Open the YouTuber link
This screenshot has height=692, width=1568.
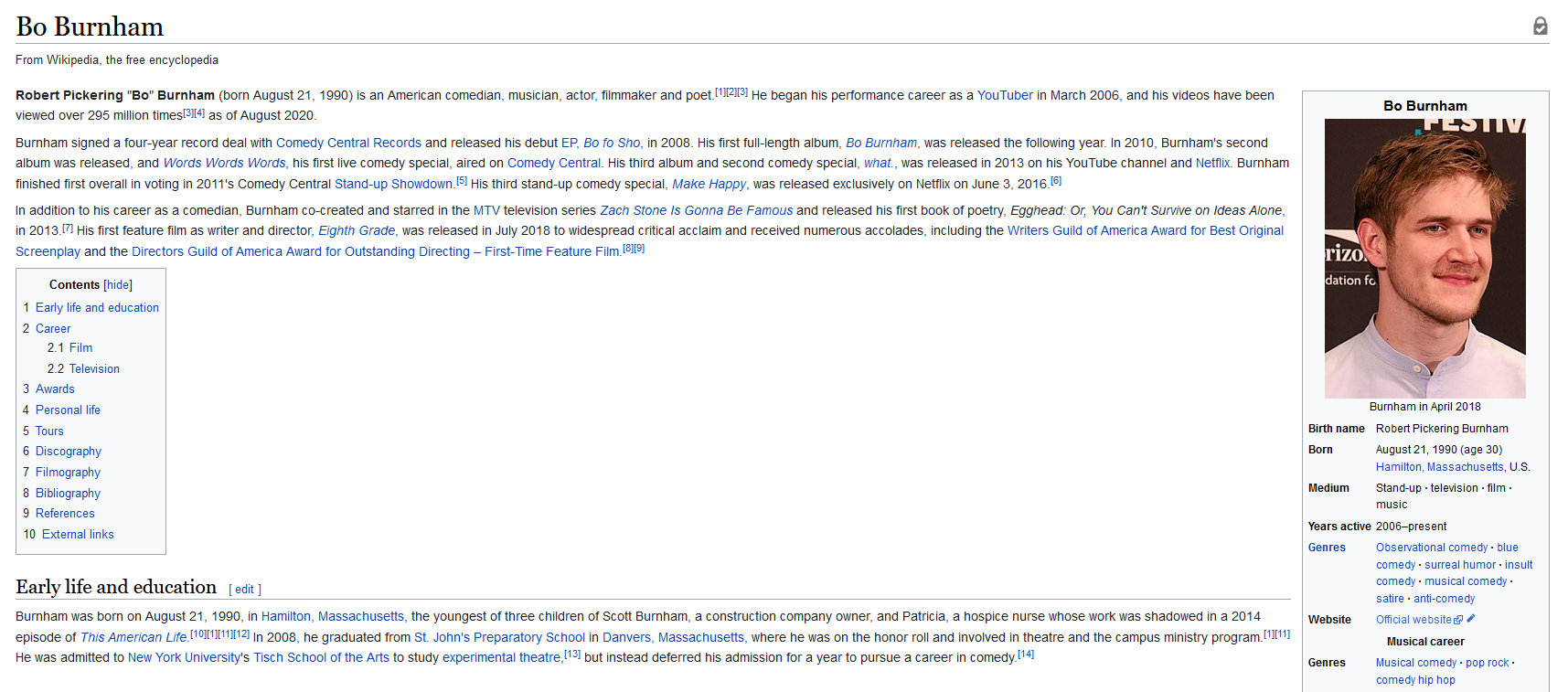pos(1005,95)
